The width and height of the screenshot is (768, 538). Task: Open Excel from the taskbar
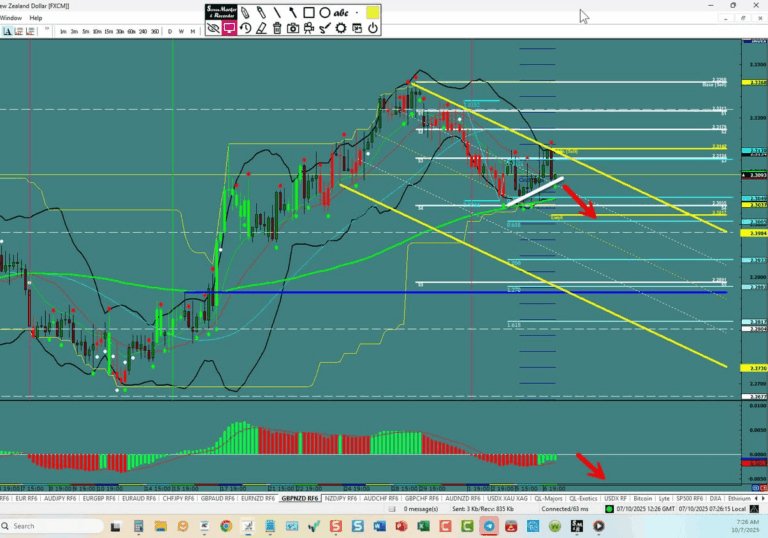click(423, 526)
